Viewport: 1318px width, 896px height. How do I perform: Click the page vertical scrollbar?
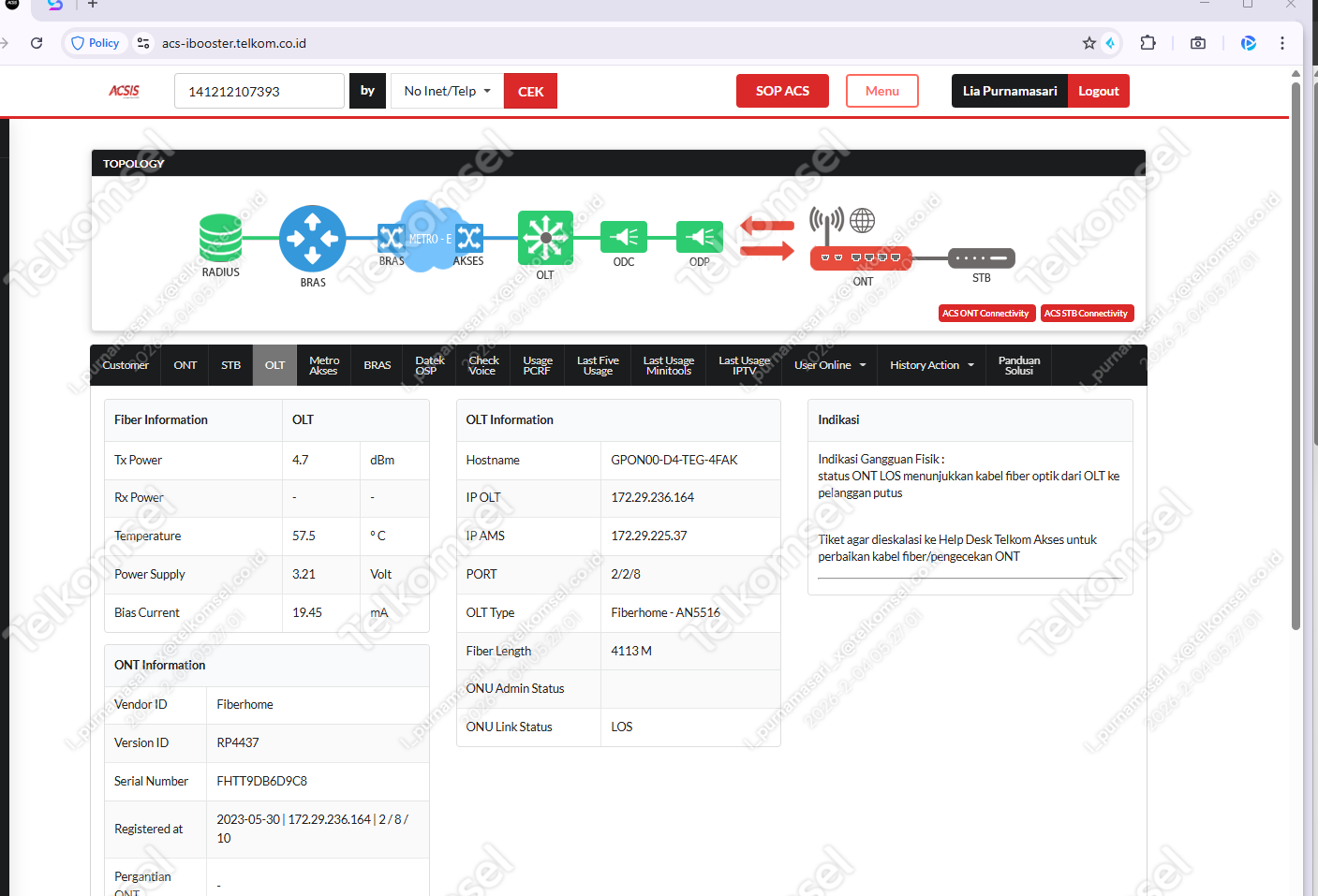pos(1296,356)
